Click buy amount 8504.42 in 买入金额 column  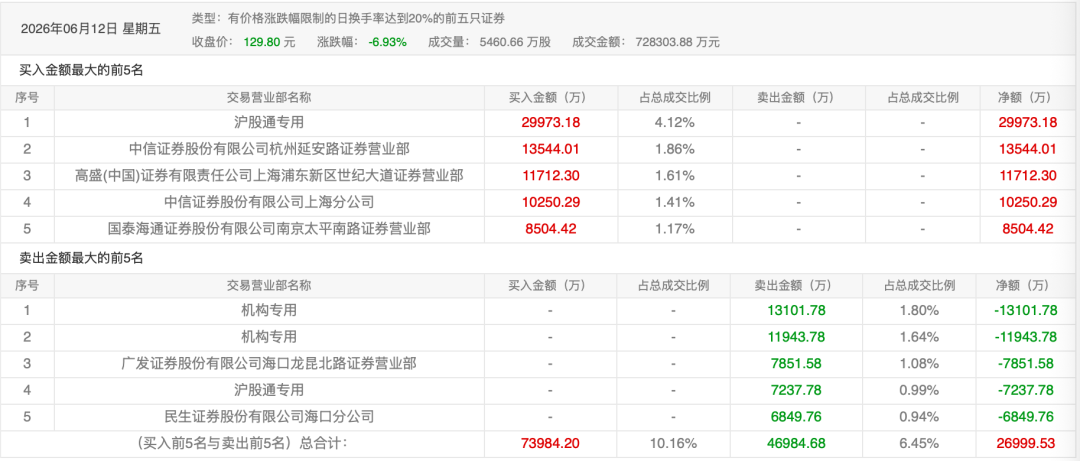coord(551,229)
